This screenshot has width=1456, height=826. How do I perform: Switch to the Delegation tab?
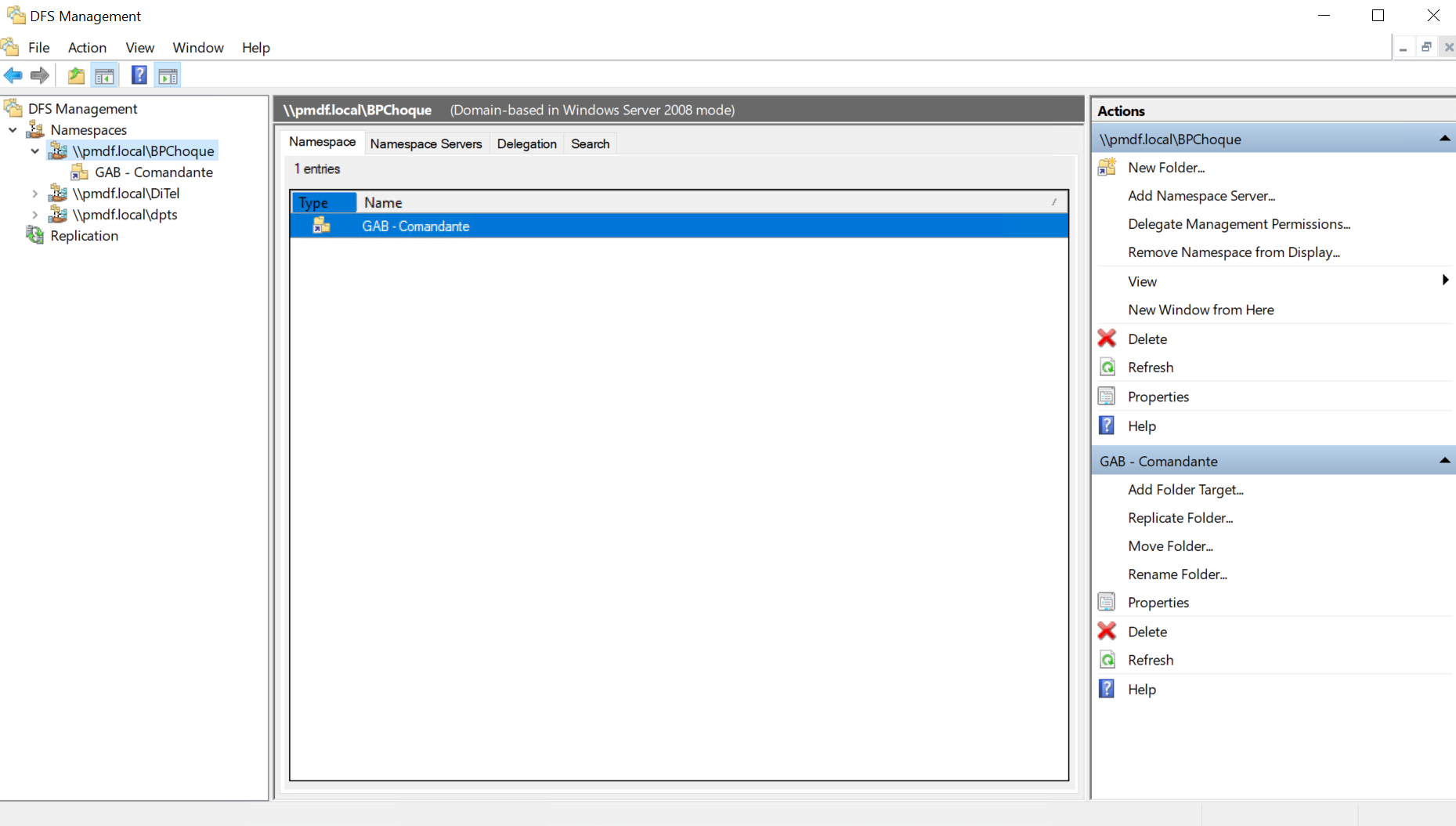(x=526, y=143)
